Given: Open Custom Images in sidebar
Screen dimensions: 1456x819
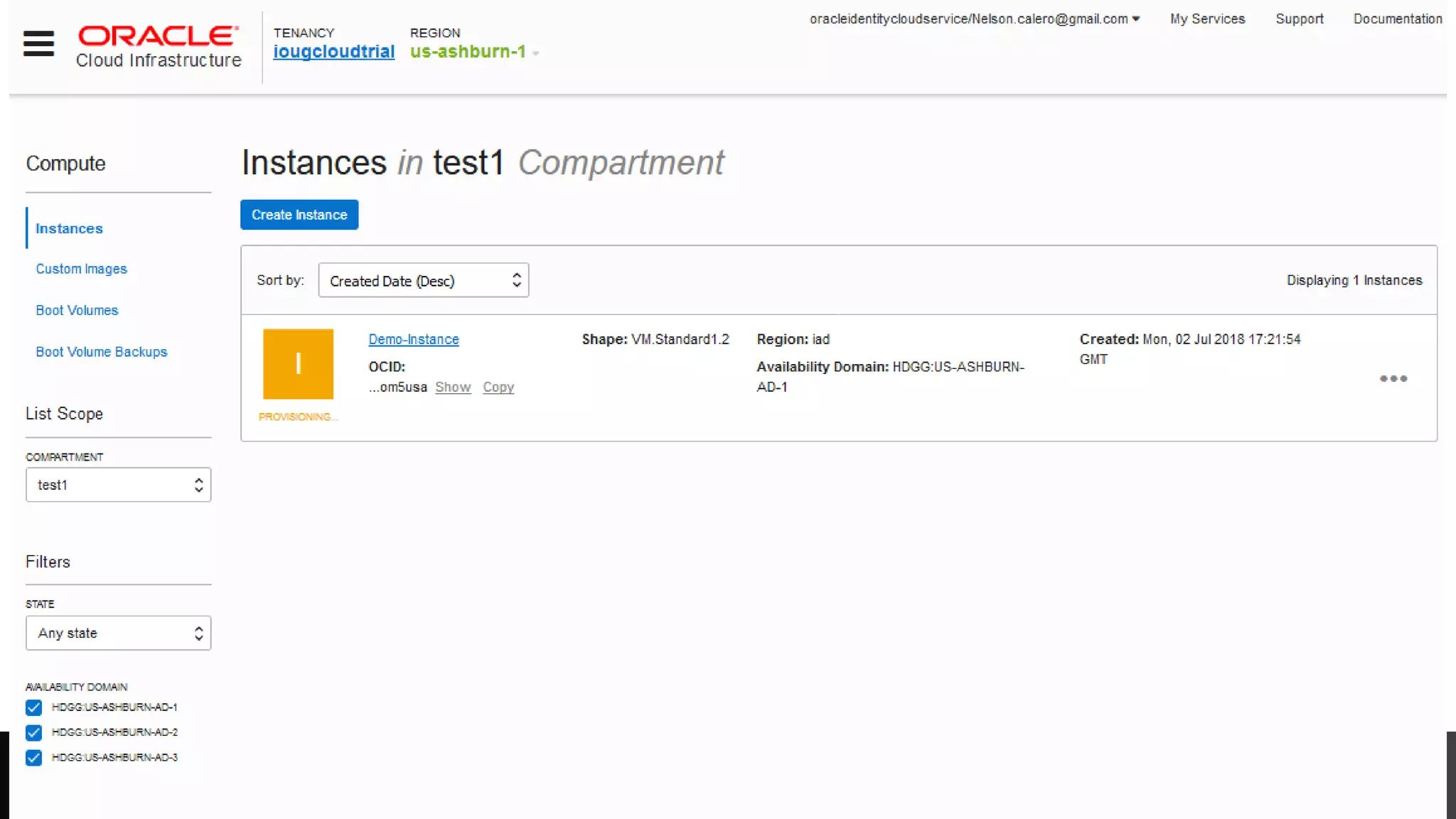Looking at the screenshot, I should click(81, 269).
